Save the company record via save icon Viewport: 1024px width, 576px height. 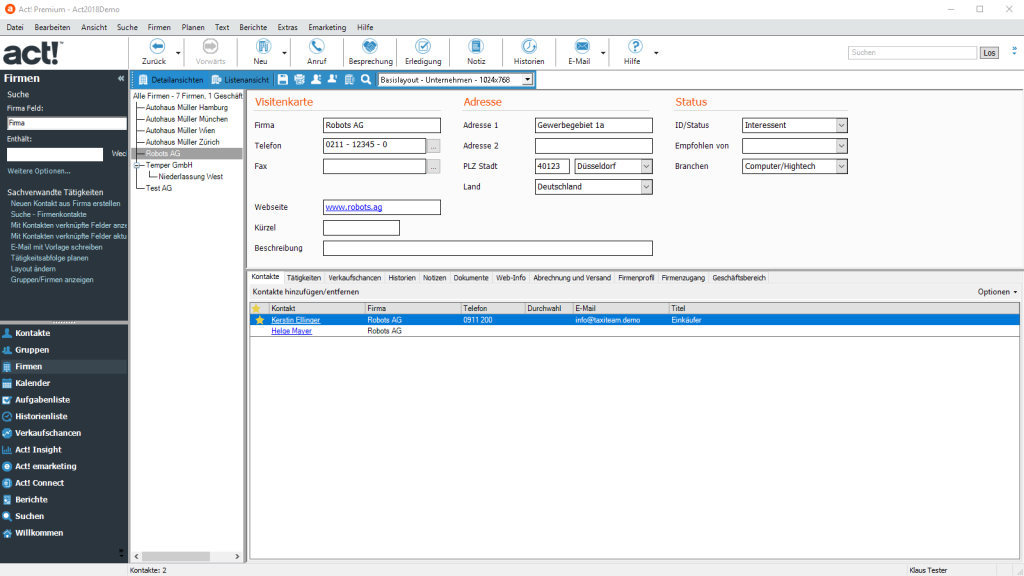coord(283,79)
